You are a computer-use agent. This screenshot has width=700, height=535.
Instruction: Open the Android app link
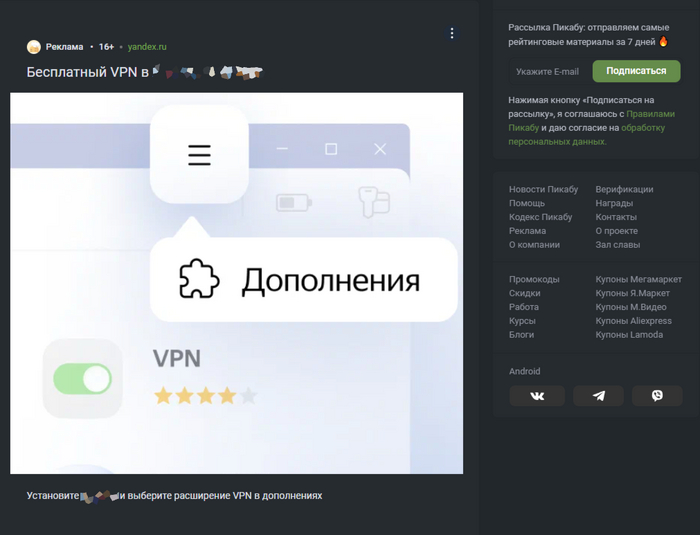(524, 372)
